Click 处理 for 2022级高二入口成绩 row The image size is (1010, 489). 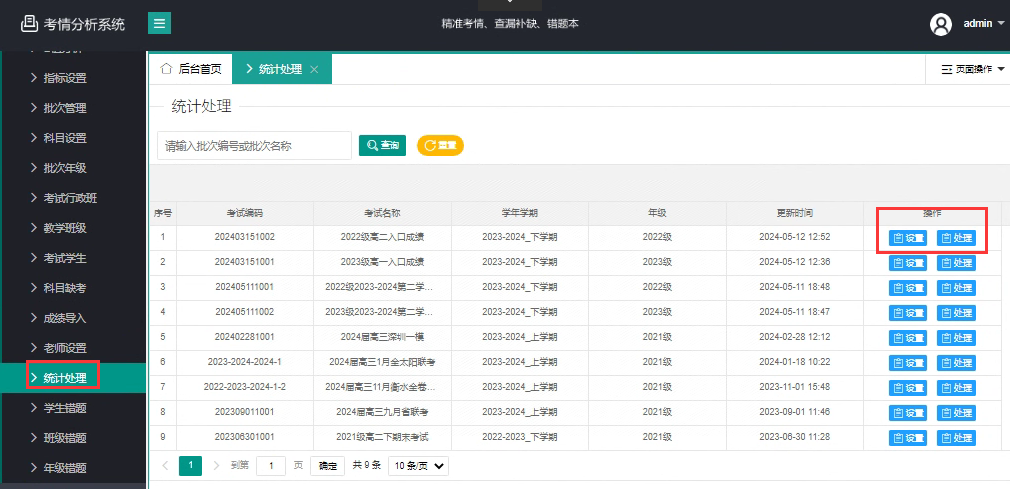tap(956, 237)
